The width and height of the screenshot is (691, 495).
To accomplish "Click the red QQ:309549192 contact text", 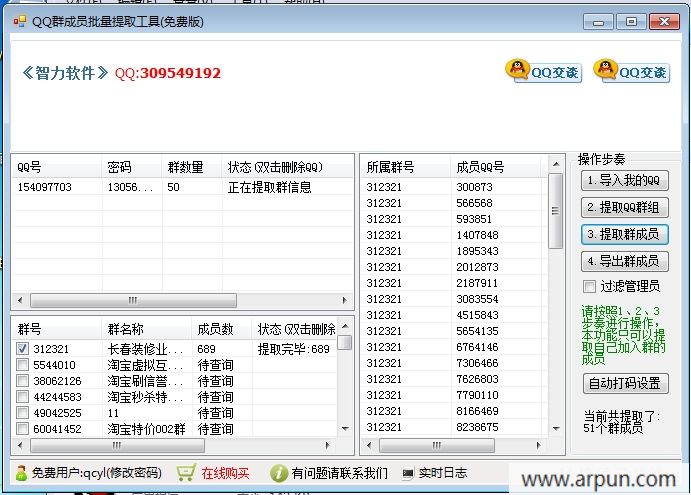I will pyautogui.click(x=167, y=73).
